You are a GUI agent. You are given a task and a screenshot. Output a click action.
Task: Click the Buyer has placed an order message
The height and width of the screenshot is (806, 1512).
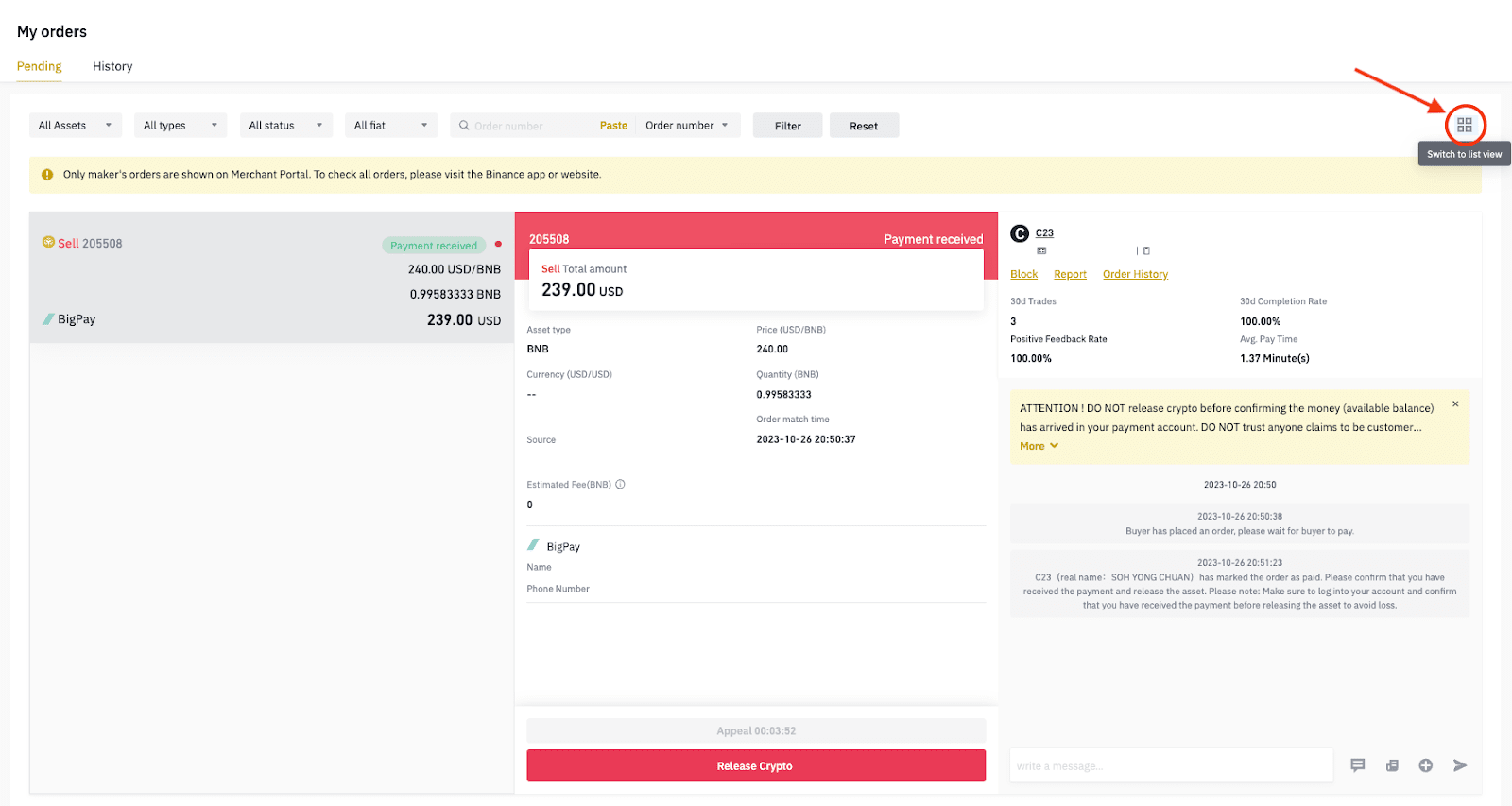pos(1240,523)
